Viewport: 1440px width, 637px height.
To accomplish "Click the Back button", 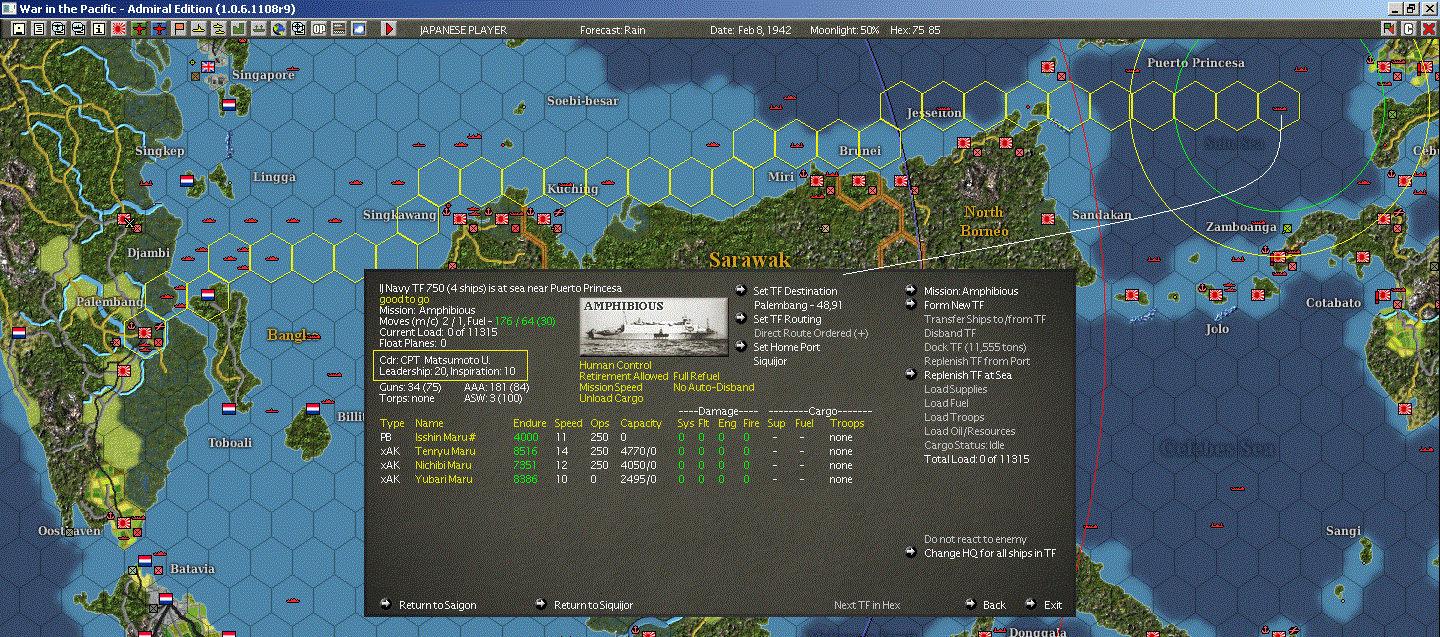I will click(994, 605).
